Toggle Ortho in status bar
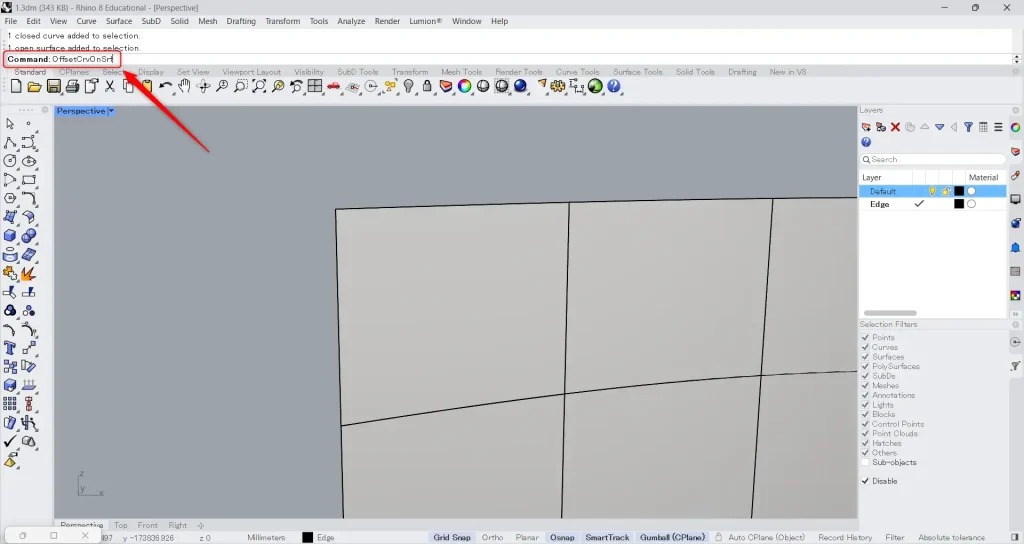 [x=492, y=537]
